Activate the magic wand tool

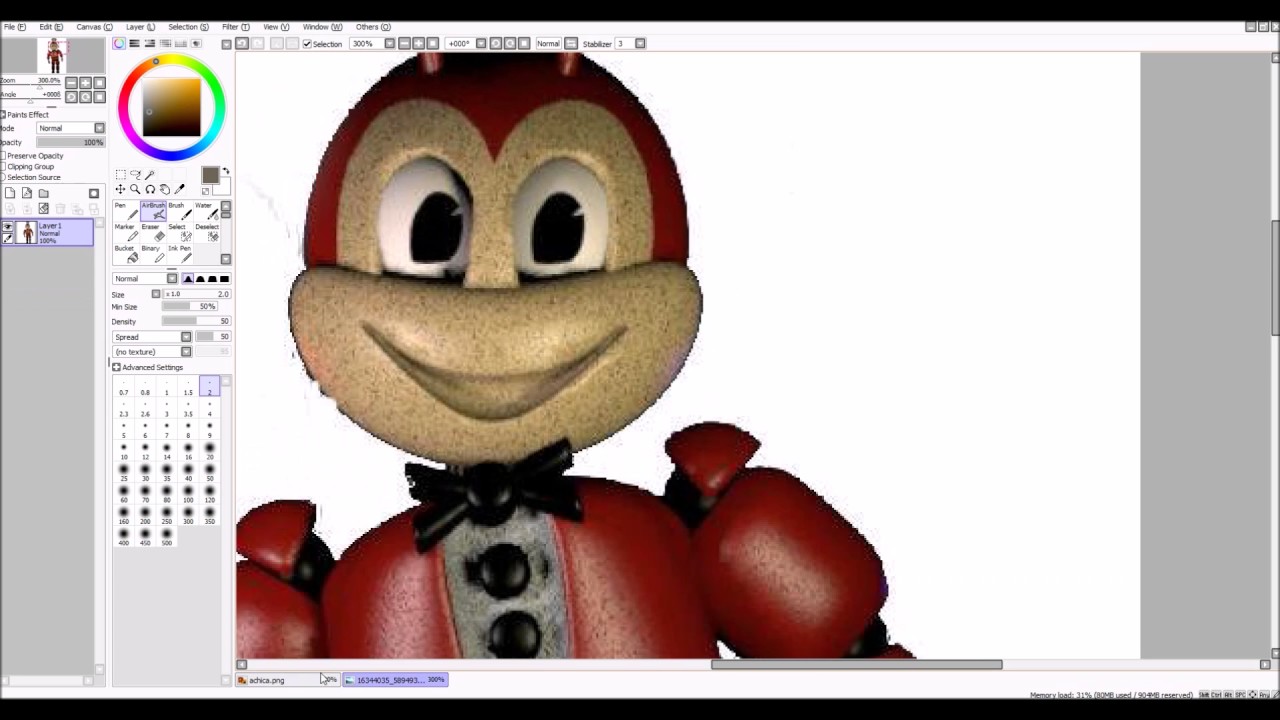point(150,175)
